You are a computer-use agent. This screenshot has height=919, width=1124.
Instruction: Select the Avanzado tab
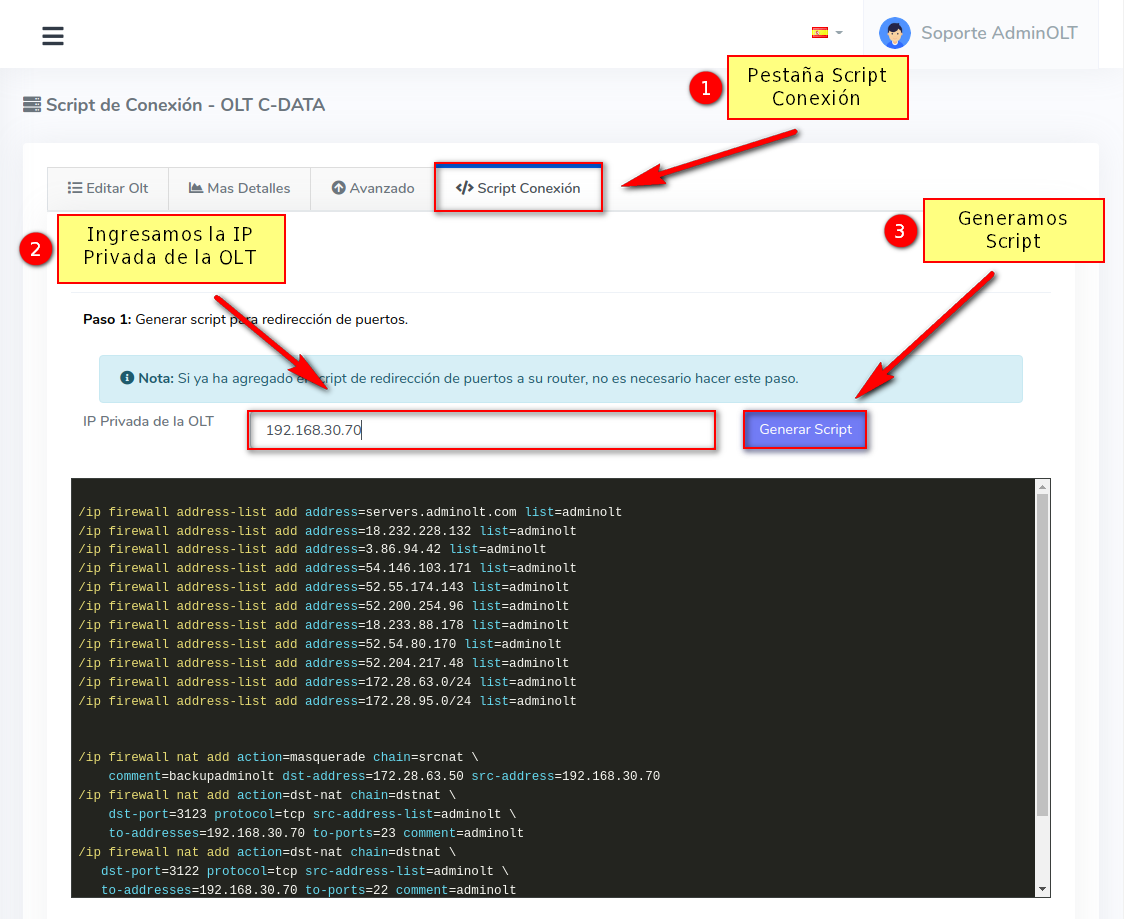click(x=373, y=188)
